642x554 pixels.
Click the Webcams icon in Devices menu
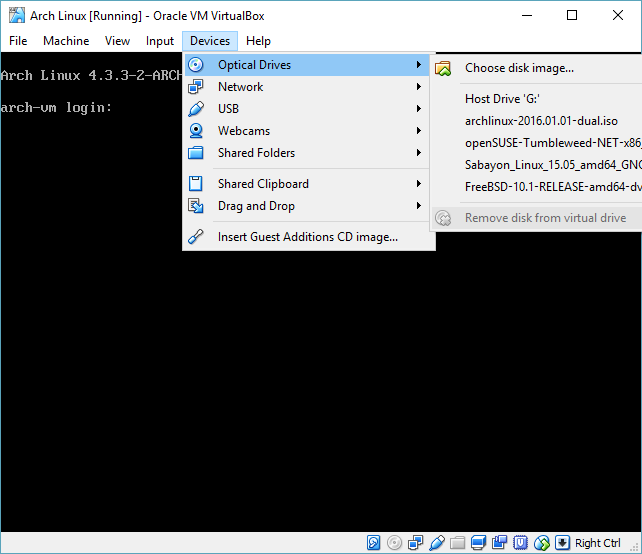click(x=196, y=131)
